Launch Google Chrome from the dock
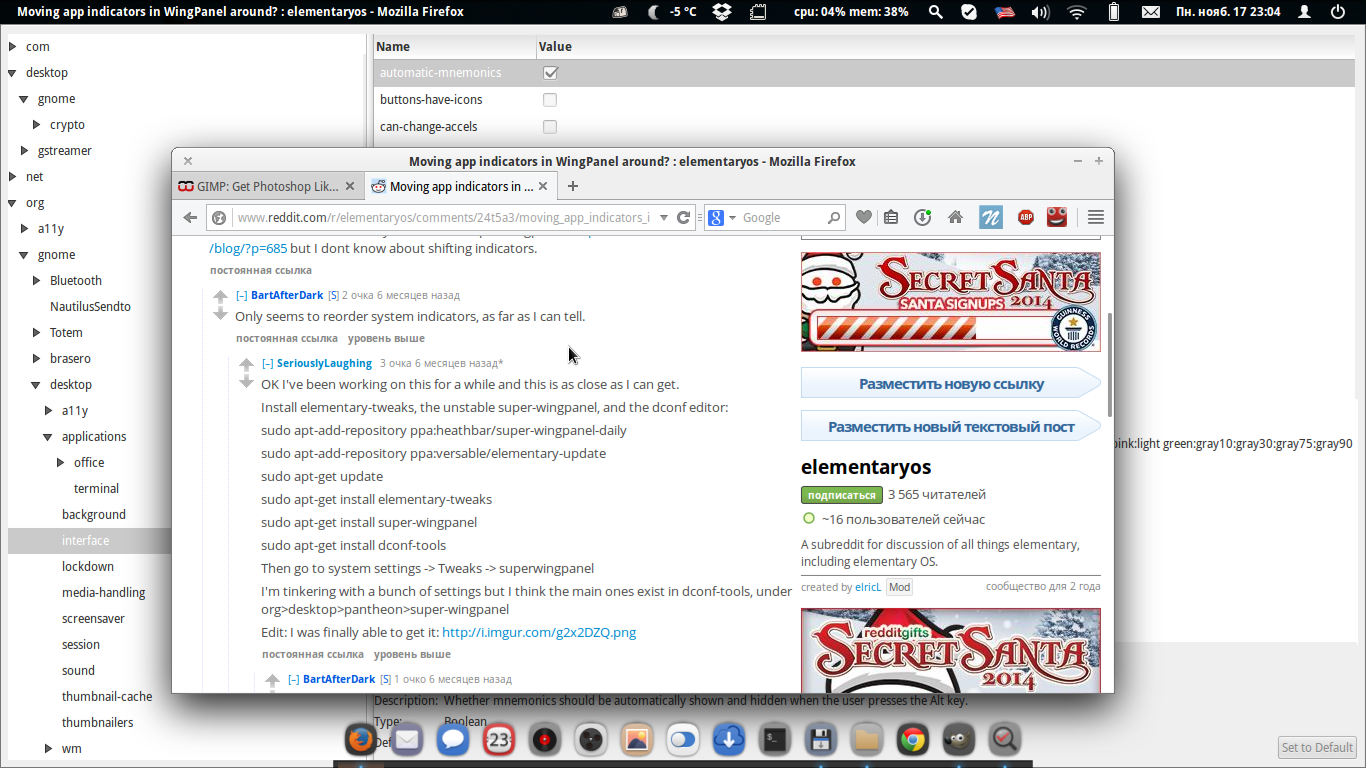Viewport: 1366px width, 768px height. tap(912, 740)
